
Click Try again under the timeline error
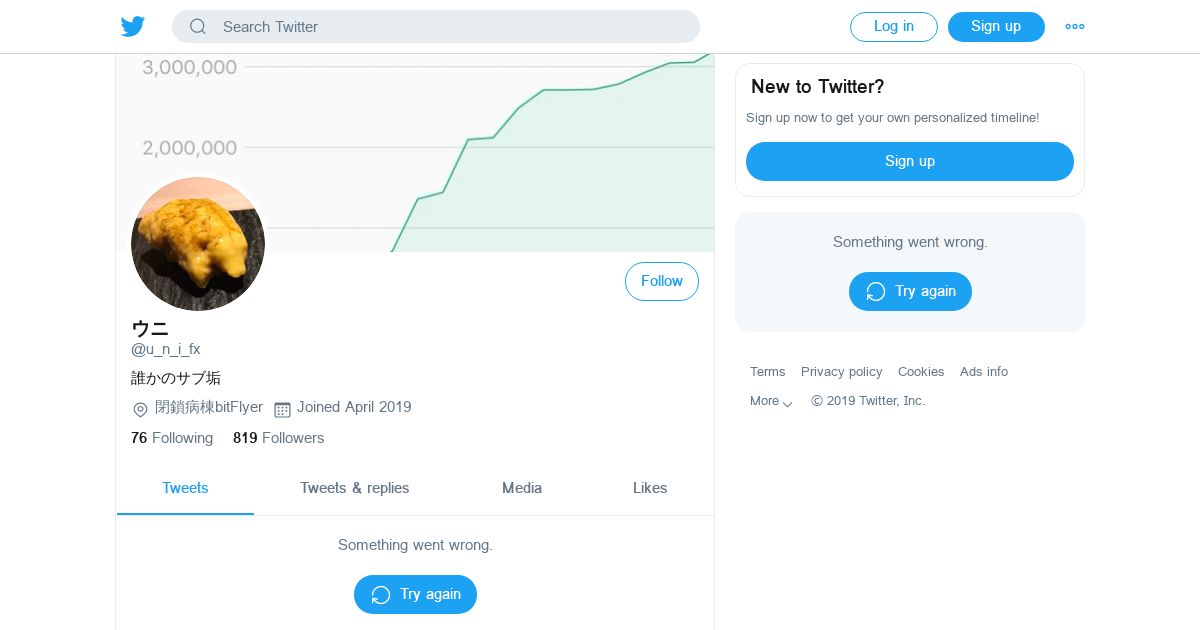tap(415, 594)
